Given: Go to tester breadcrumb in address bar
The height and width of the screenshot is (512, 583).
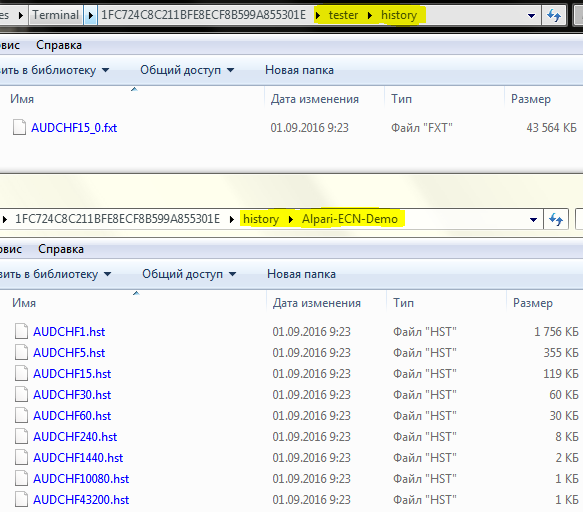Looking at the screenshot, I should tap(343, 15).
